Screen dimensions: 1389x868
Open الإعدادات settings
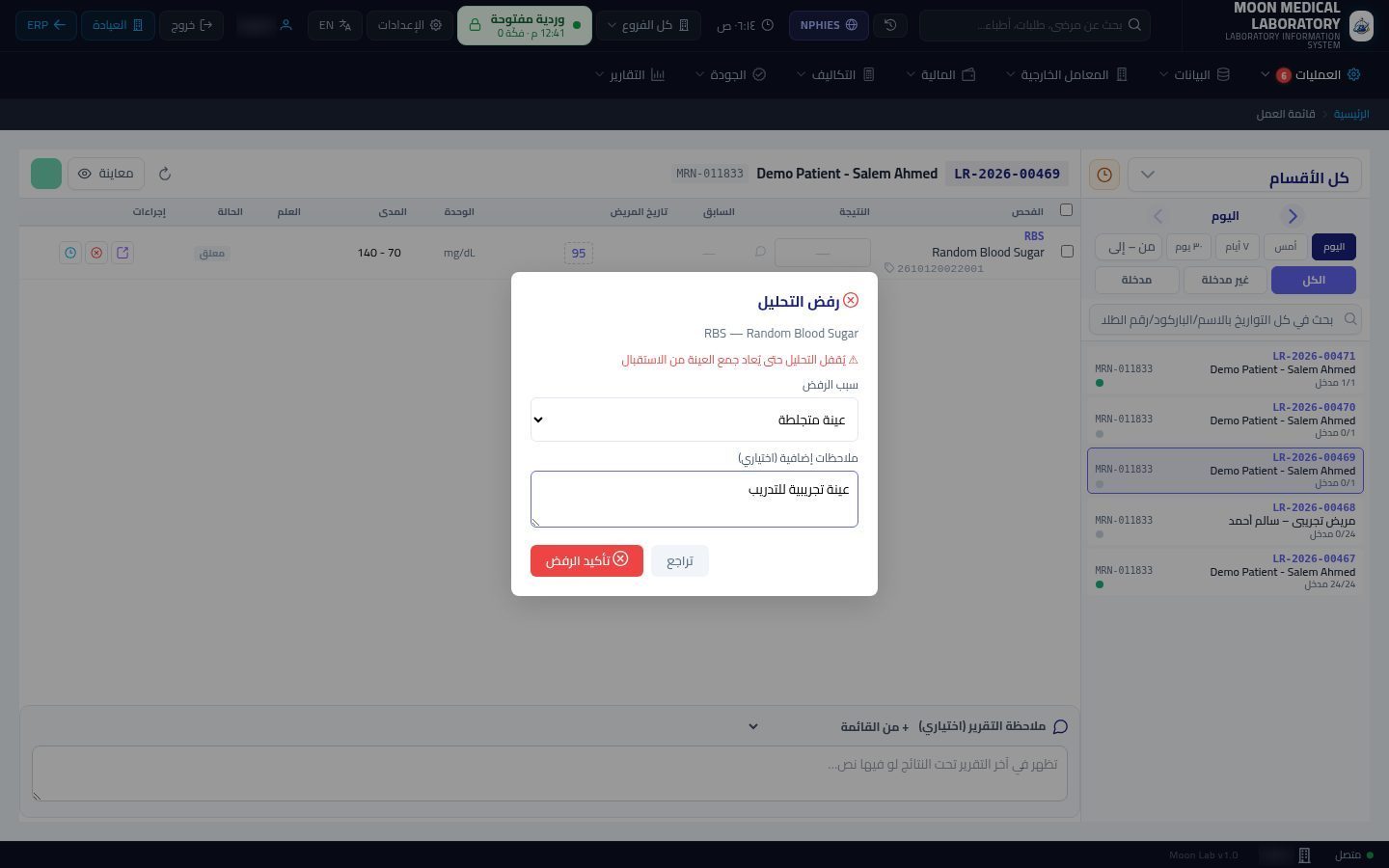pos(410,25)
